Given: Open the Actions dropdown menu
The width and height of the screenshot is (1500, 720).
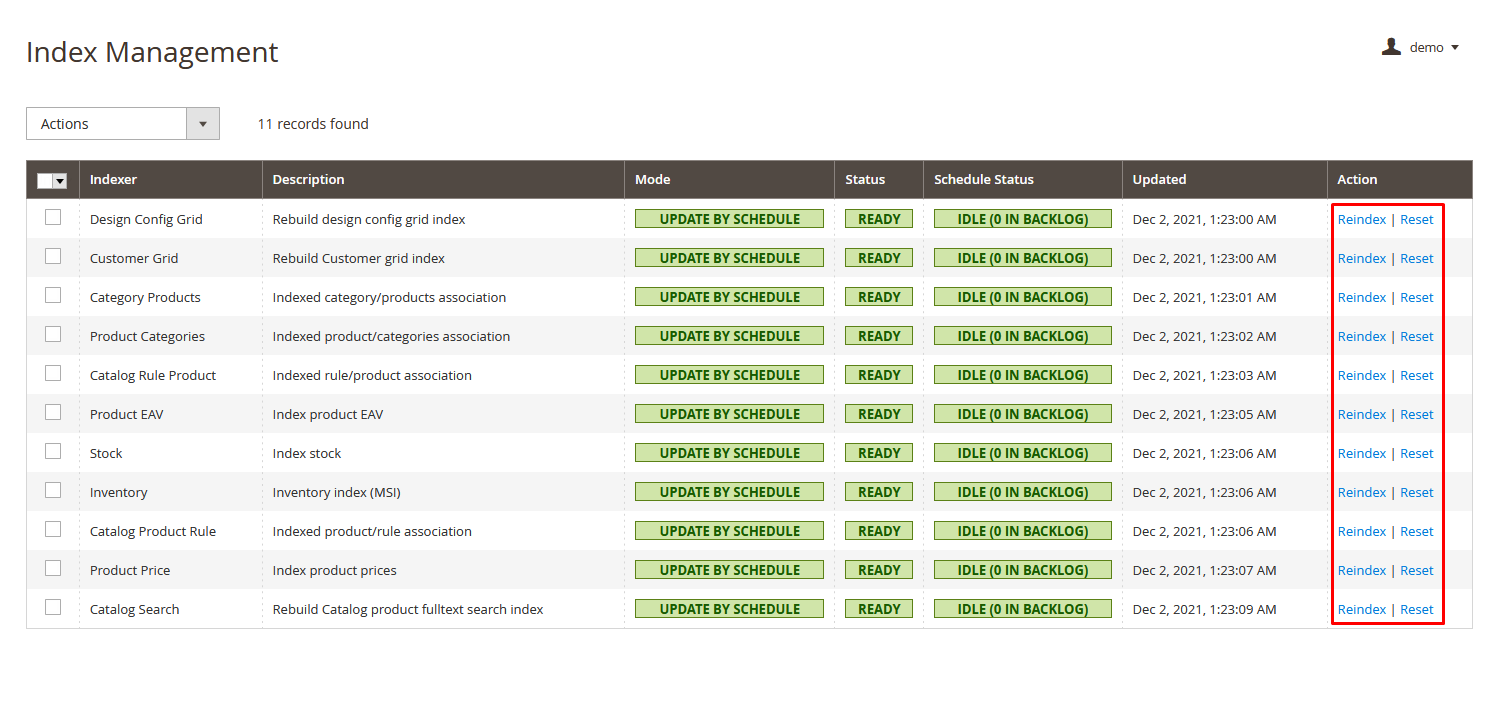Looking at the screenshot, I should click(x=122, y=124).
